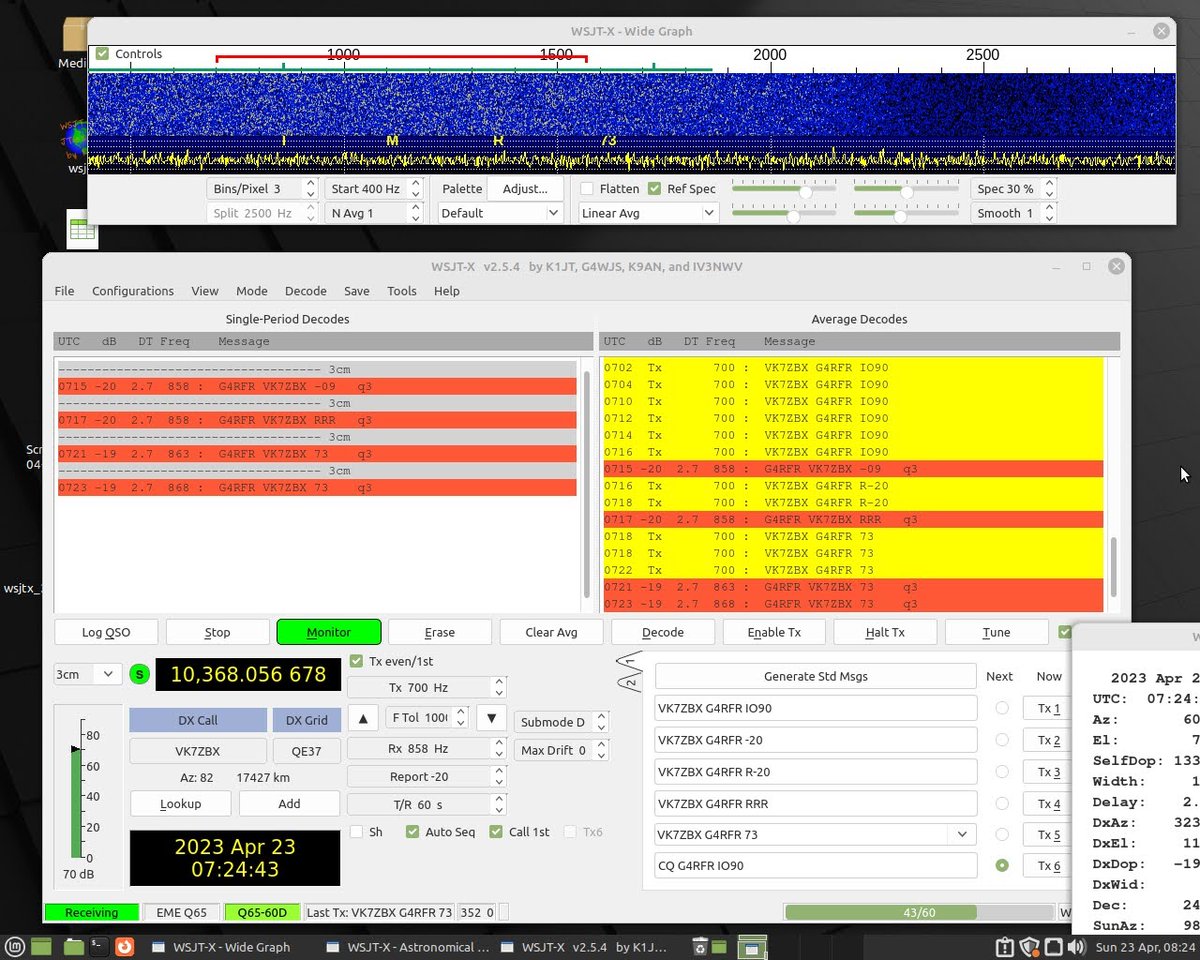
Task: Click the spreadsheet file icon on desktop
Action: [81, 230]
